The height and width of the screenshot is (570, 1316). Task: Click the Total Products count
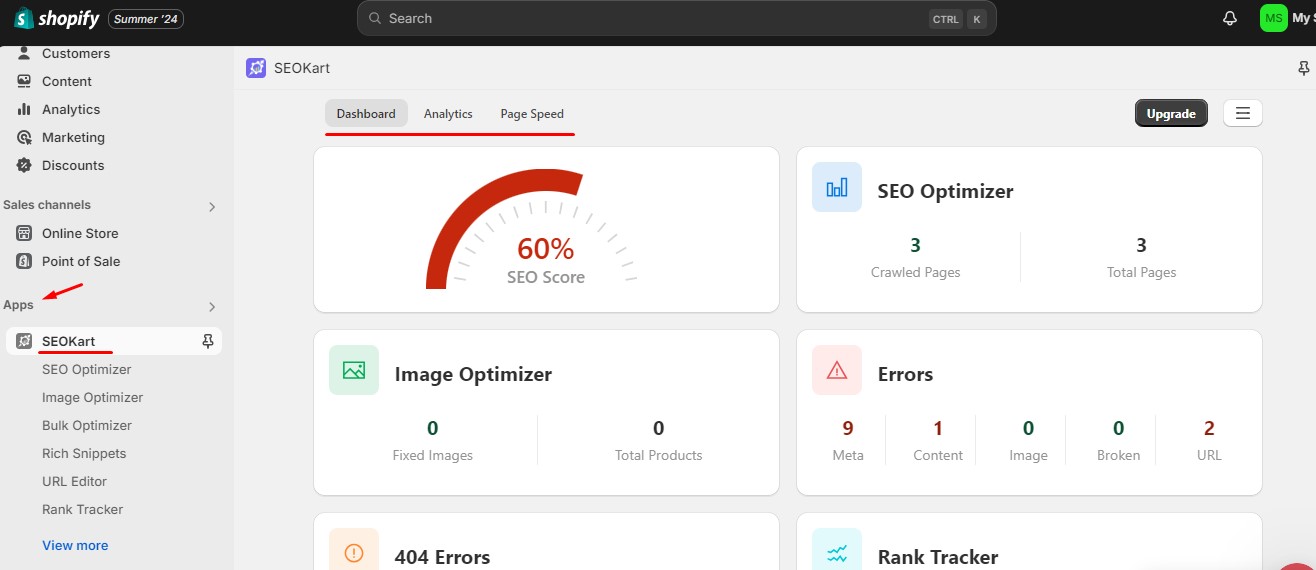(658, 428)
